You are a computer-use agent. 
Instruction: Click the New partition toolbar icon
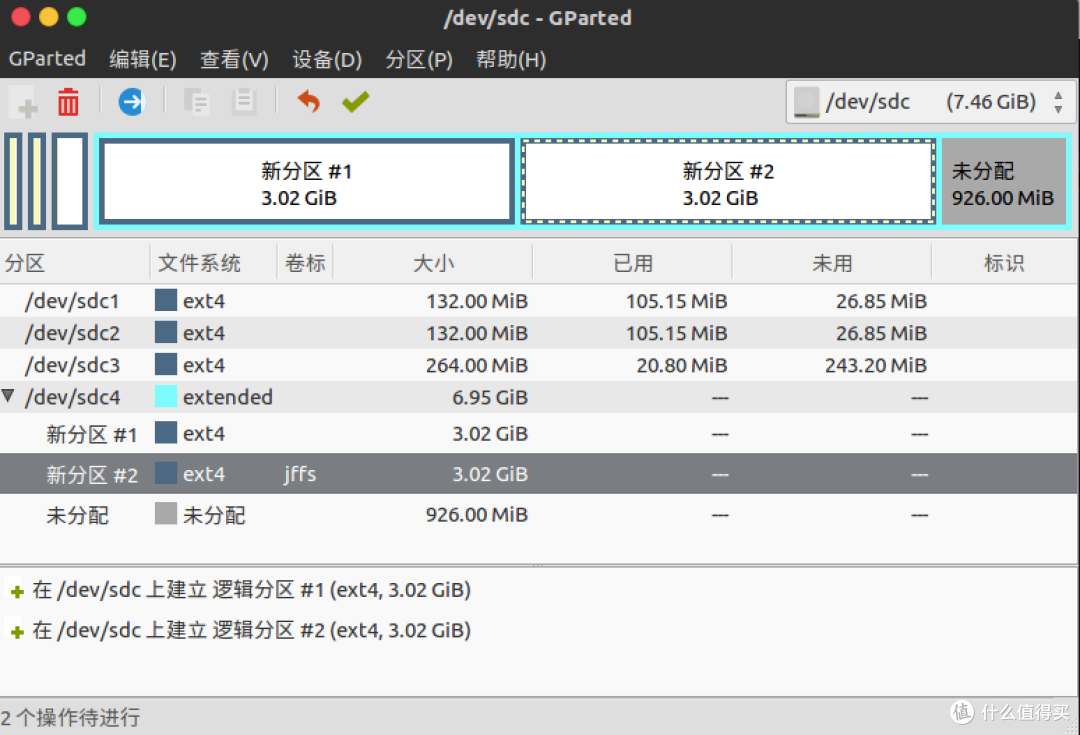[x=24, y=102]
